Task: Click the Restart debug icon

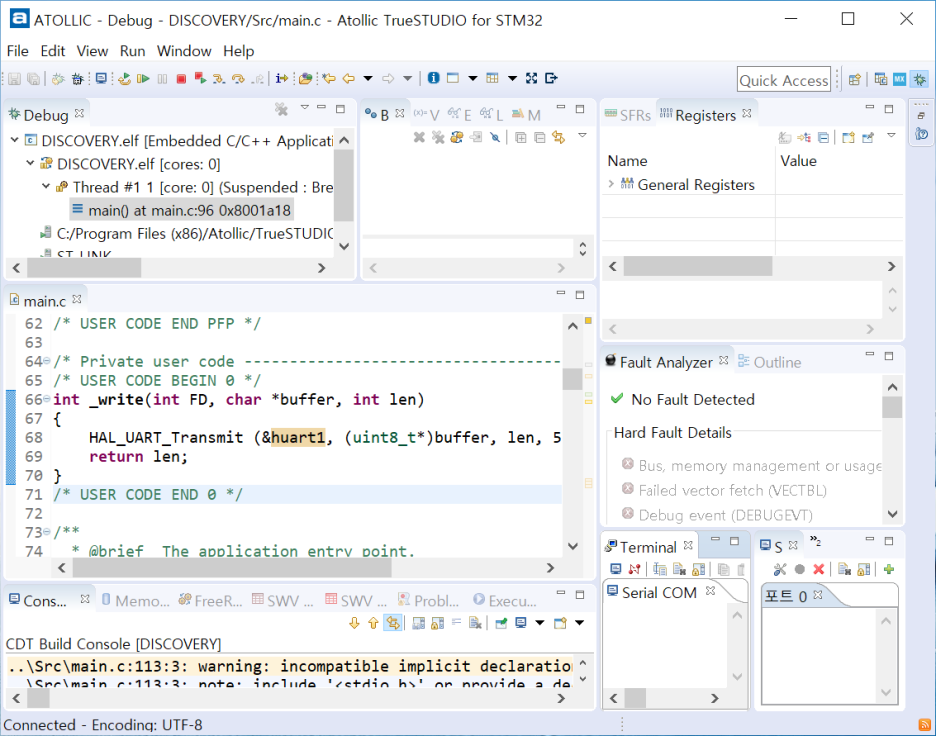Action: tap(124, 78)
